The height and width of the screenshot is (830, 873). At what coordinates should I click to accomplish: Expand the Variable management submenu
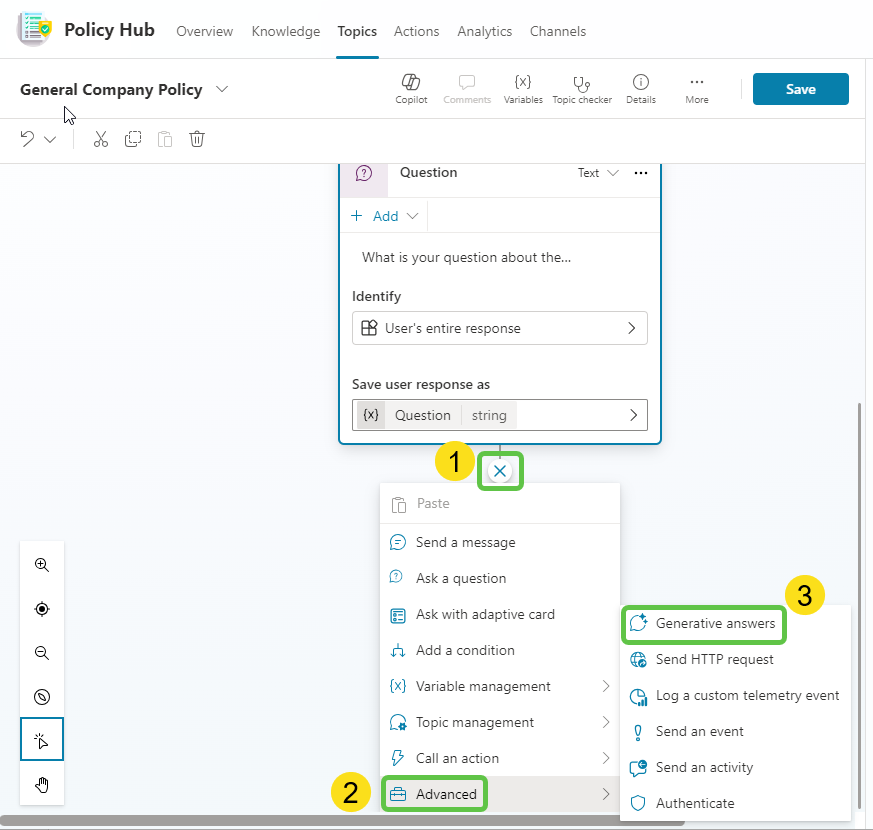(499, 686)
